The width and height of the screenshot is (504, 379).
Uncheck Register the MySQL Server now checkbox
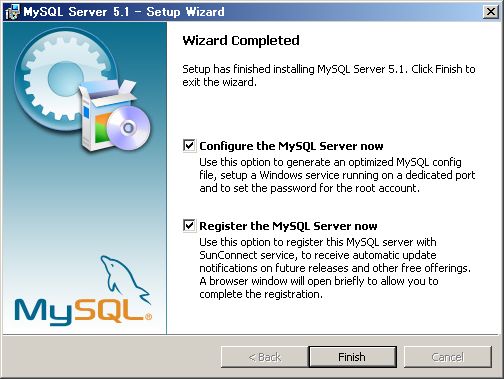pyautogui.click(x=189, y=225)
